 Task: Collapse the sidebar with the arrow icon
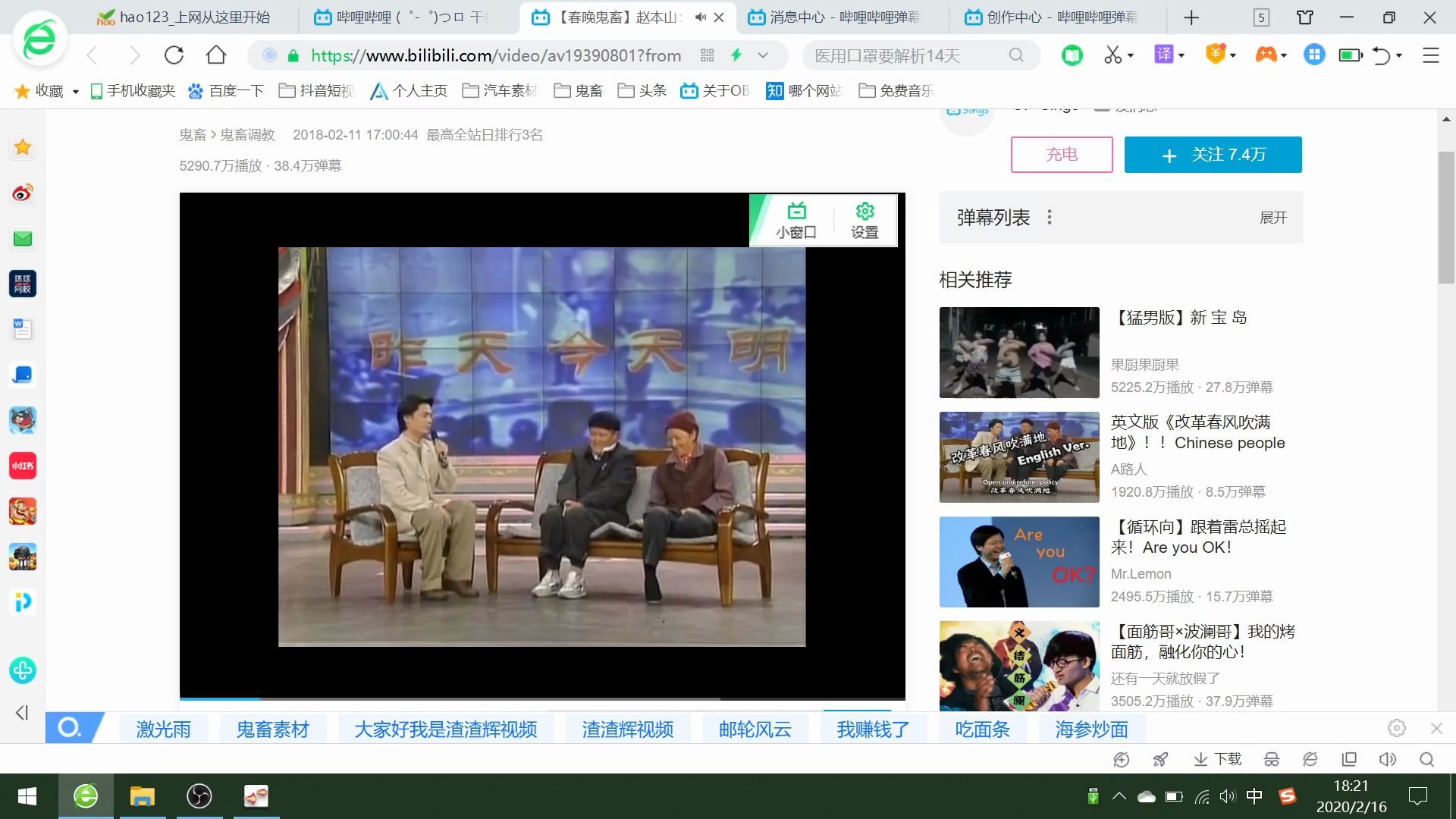[22, 713]
